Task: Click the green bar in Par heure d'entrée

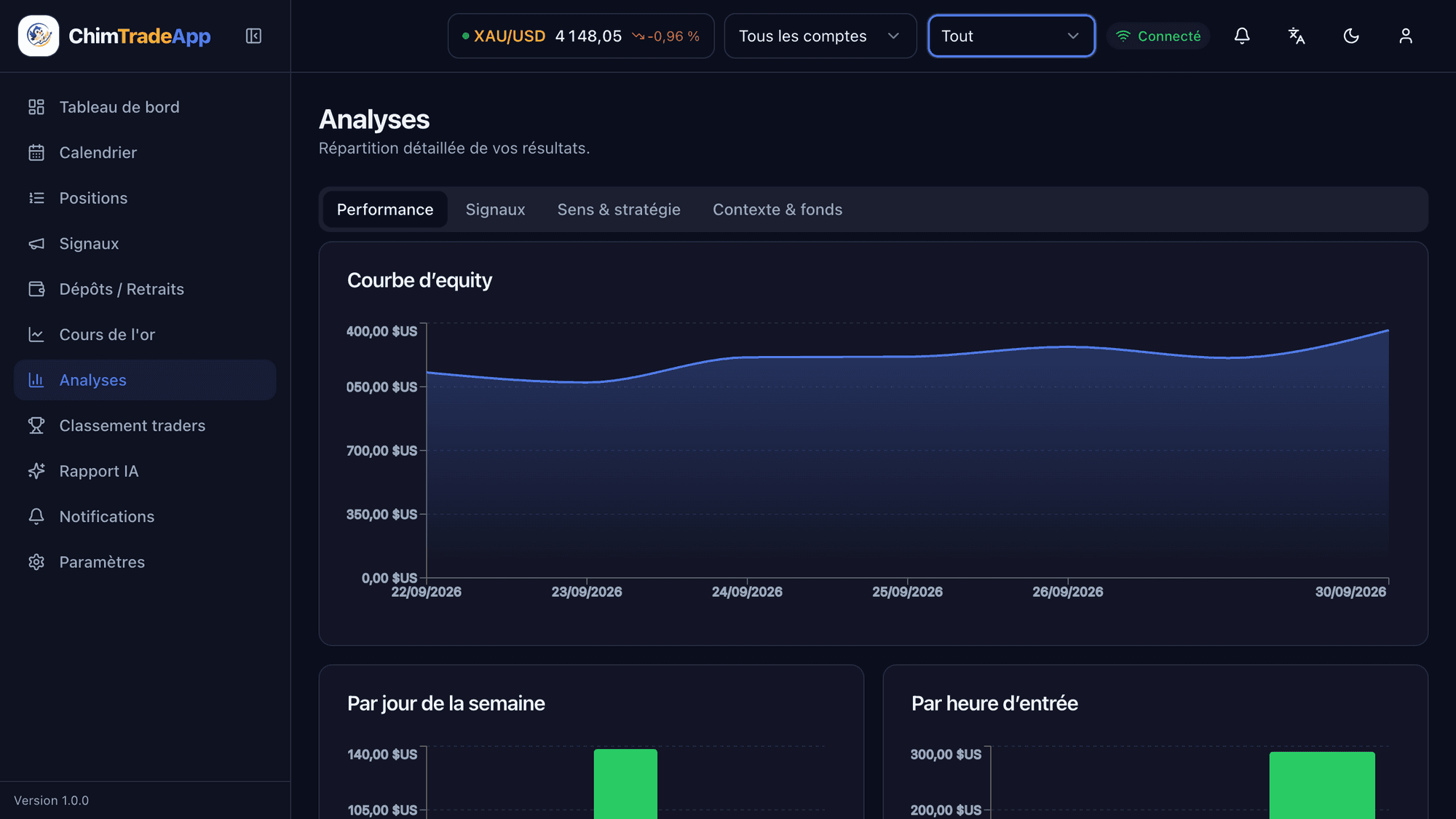Action: pyautogui.click(x=1322, y=786)
